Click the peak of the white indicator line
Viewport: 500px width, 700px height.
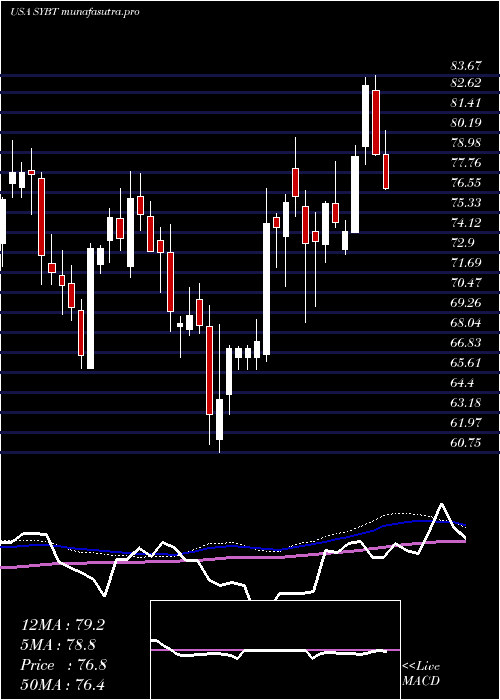pyautogui.click(x=442, y=504)
